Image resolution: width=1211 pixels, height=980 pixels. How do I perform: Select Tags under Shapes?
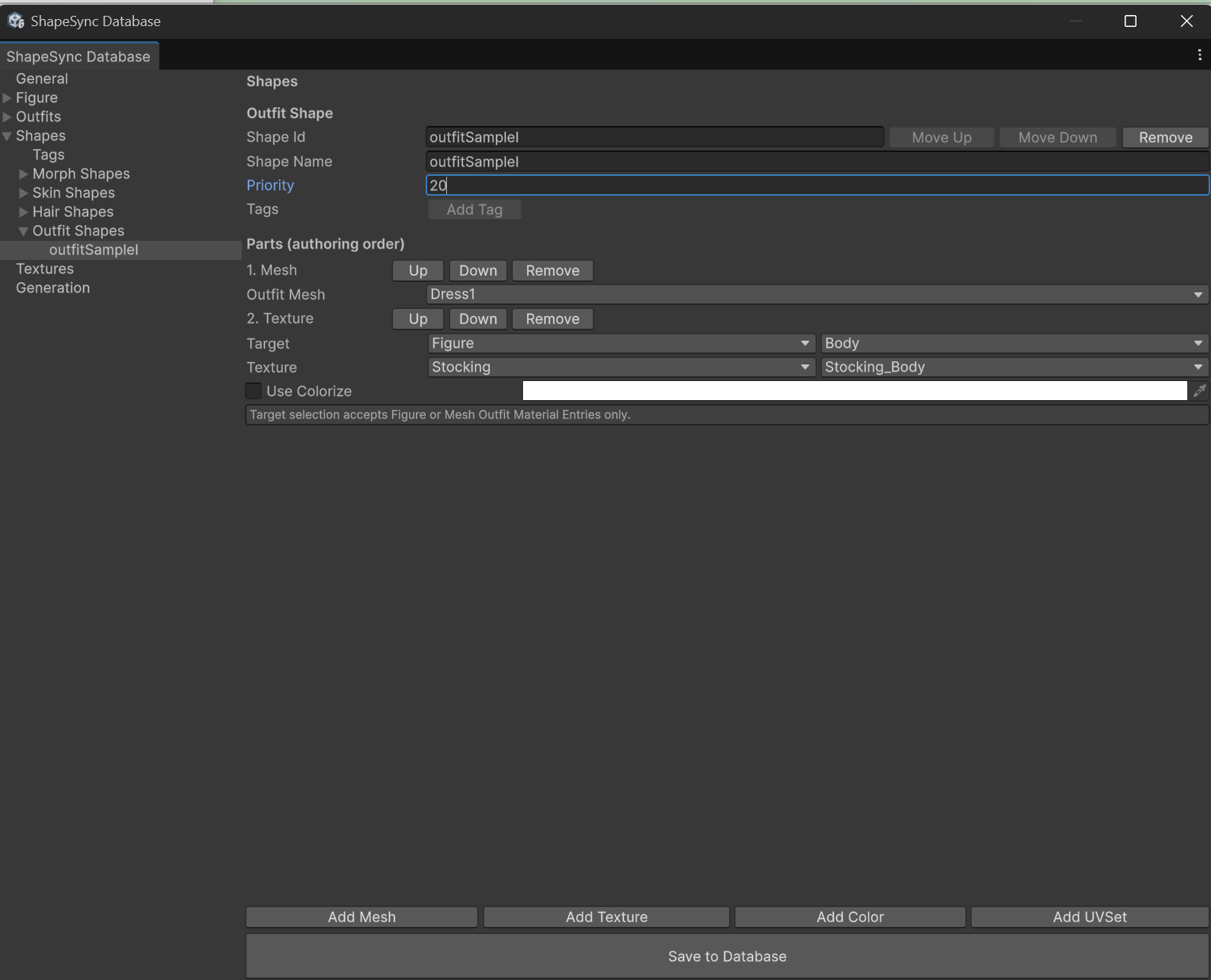(48, 154)
